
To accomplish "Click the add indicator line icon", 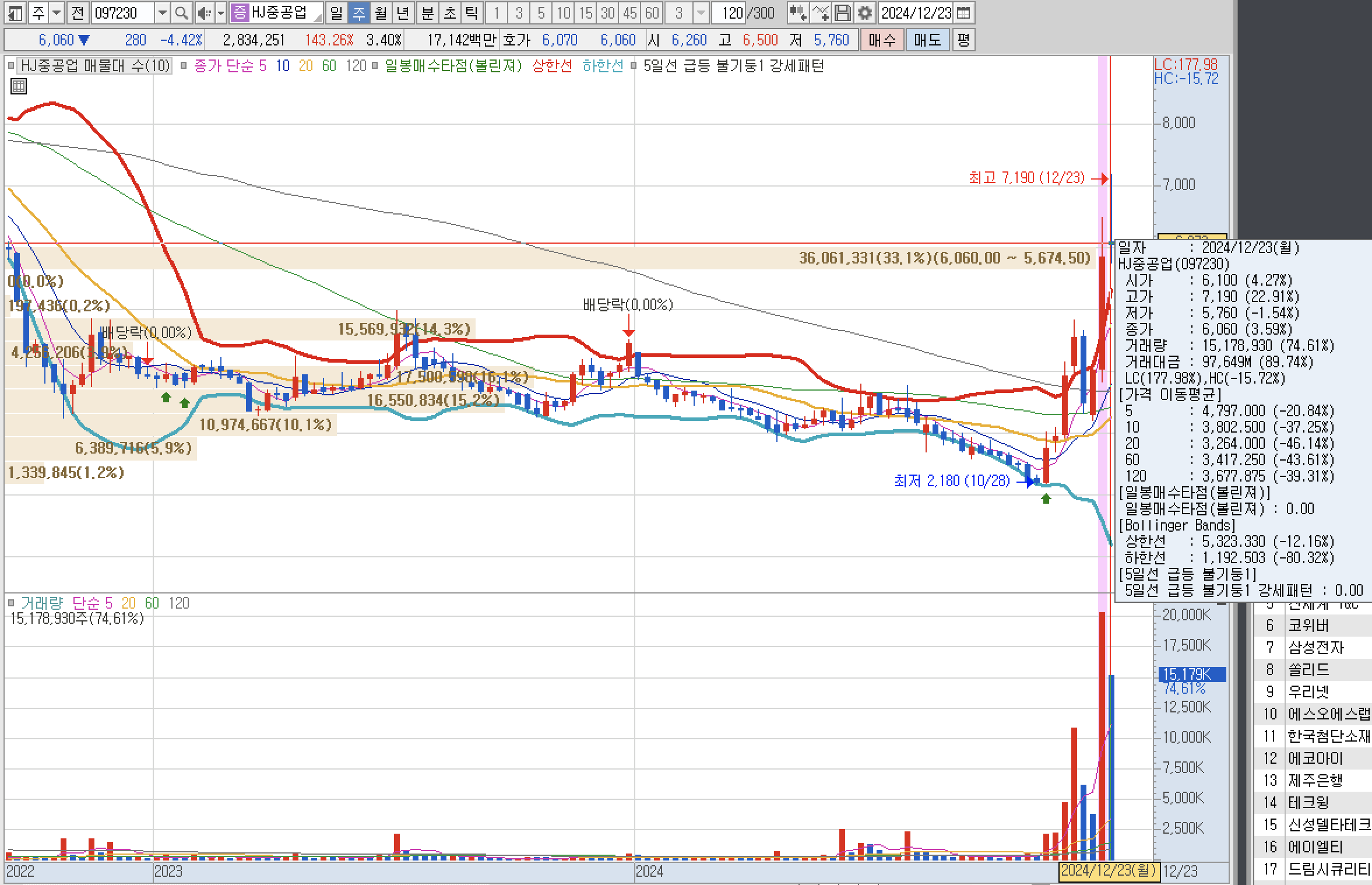I will (821, 13).
